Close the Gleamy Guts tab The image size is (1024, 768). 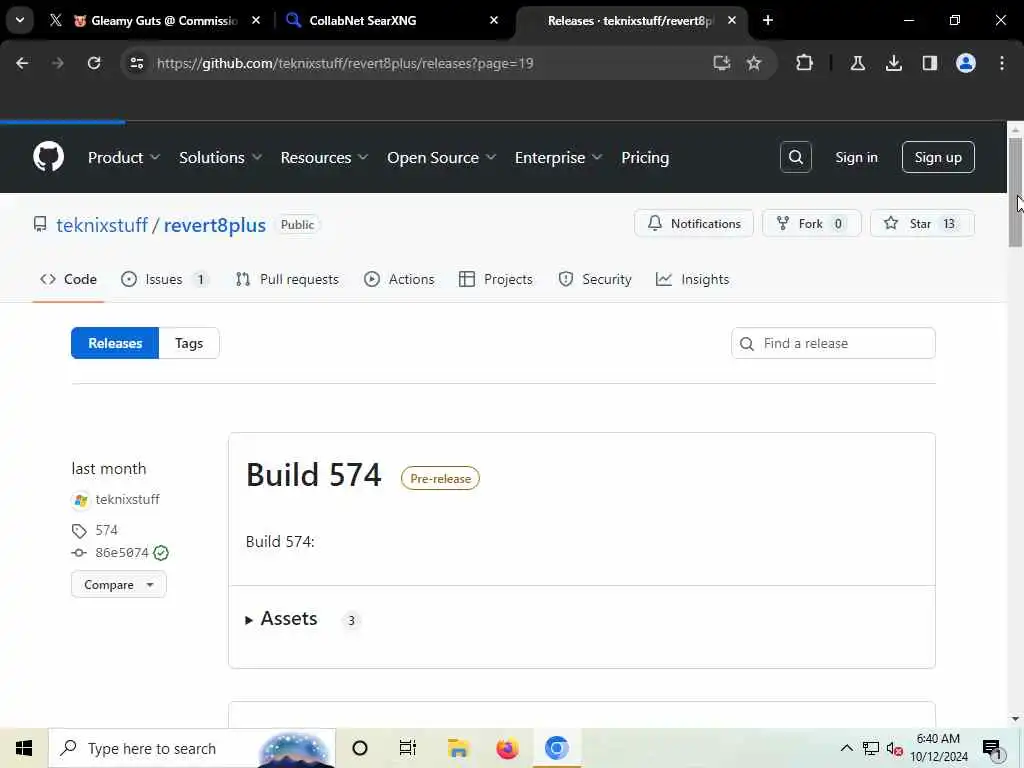(256, 20)
